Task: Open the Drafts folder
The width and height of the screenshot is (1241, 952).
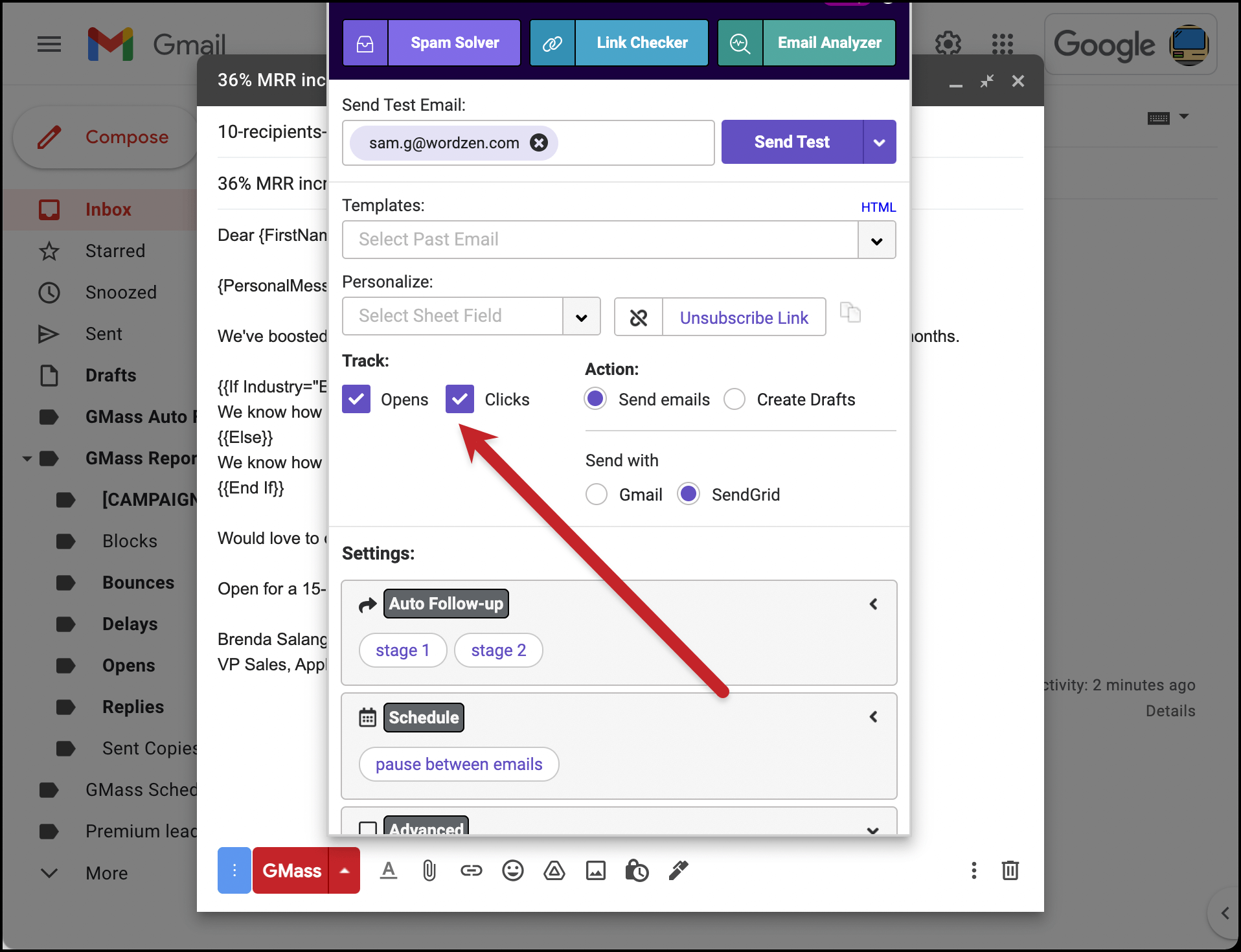Action: click(x=110, y=375)
